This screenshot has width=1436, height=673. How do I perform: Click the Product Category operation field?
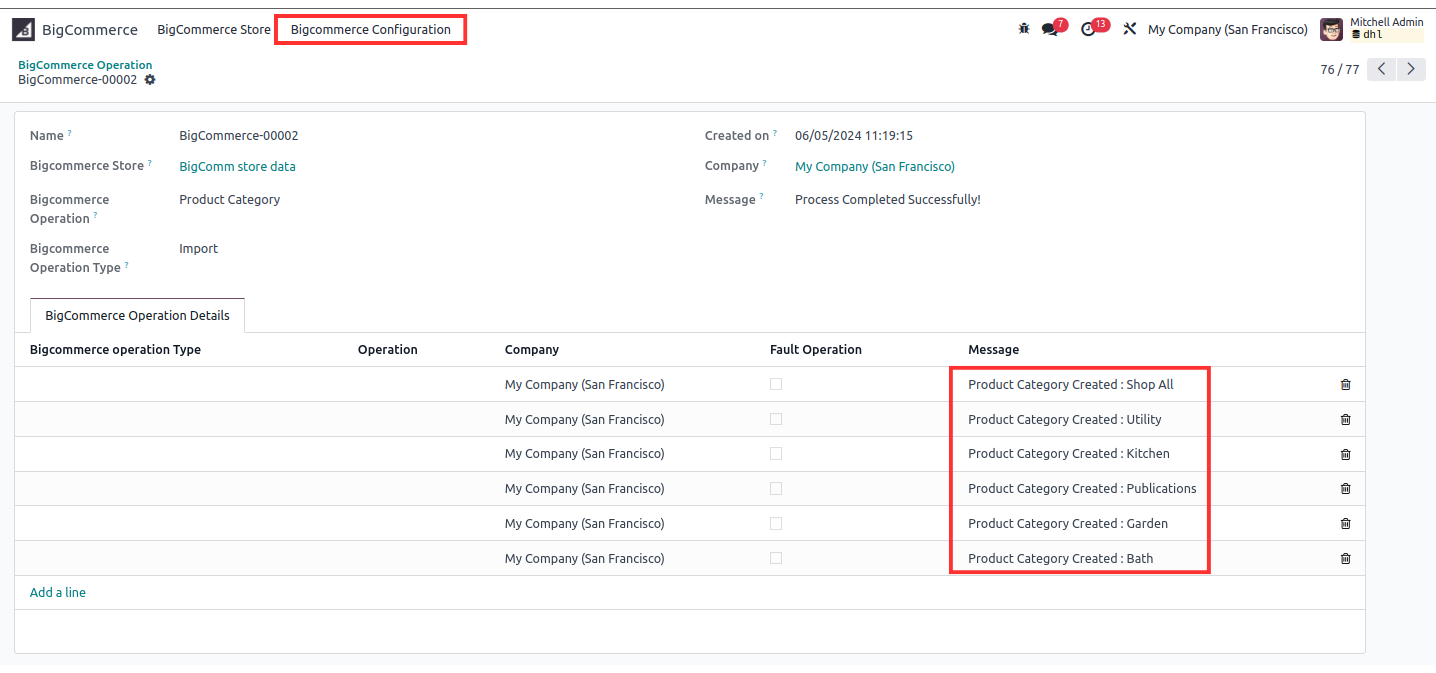pos(230,200)
